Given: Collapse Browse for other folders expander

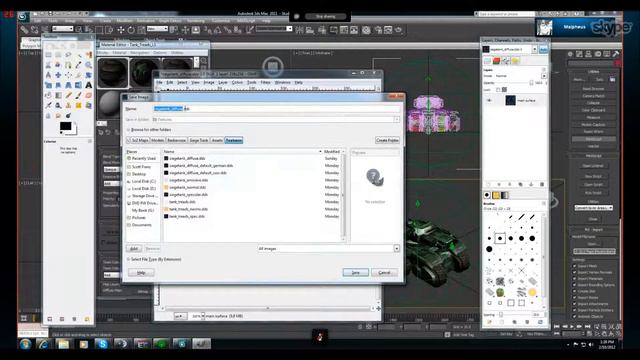Looking at the screenshot, I should [128, 130].
